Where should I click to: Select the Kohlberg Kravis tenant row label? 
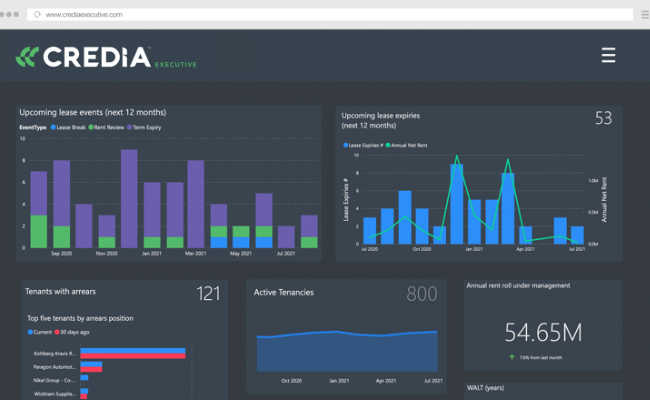55,354
